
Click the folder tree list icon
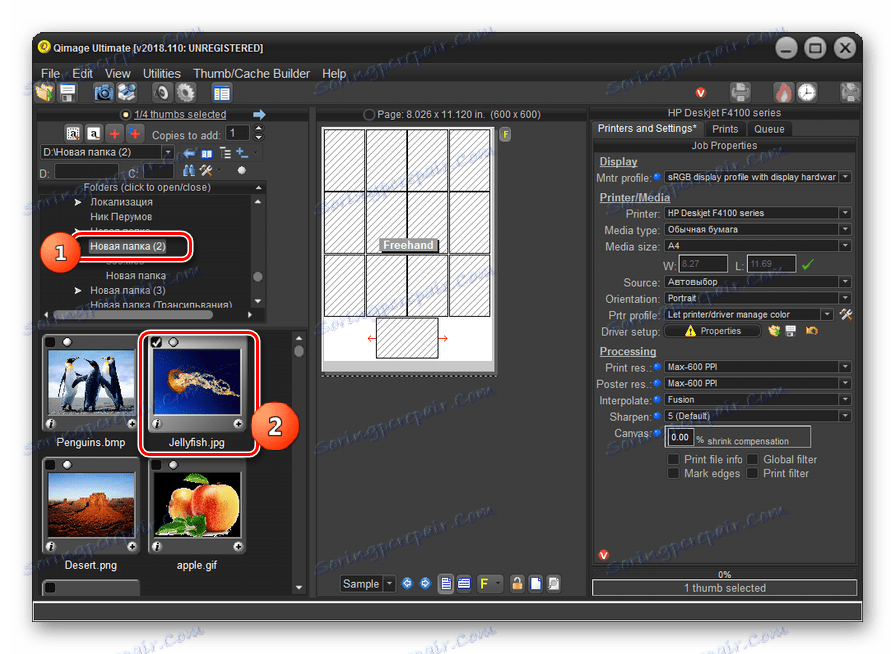click(225, 153)
